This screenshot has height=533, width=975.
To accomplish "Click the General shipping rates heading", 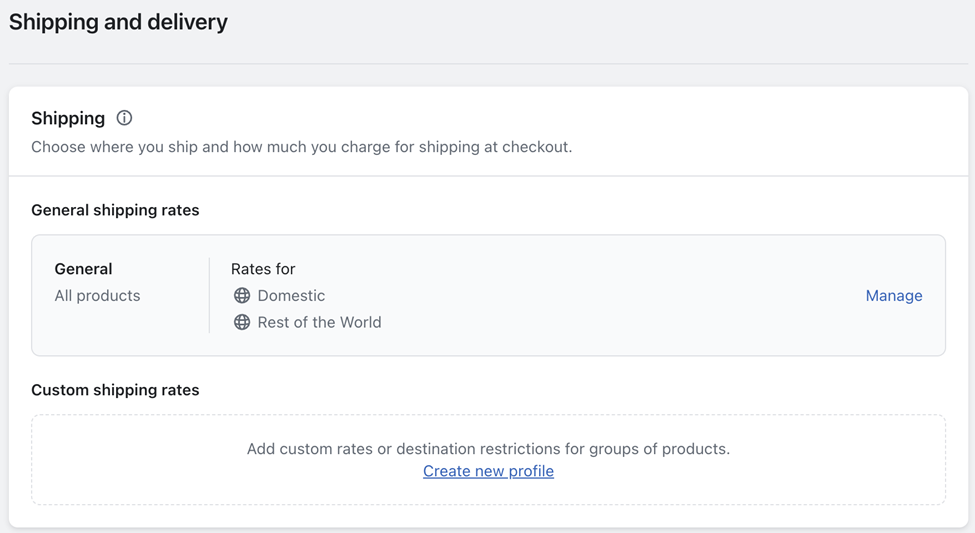I will [x=115, y=210].
